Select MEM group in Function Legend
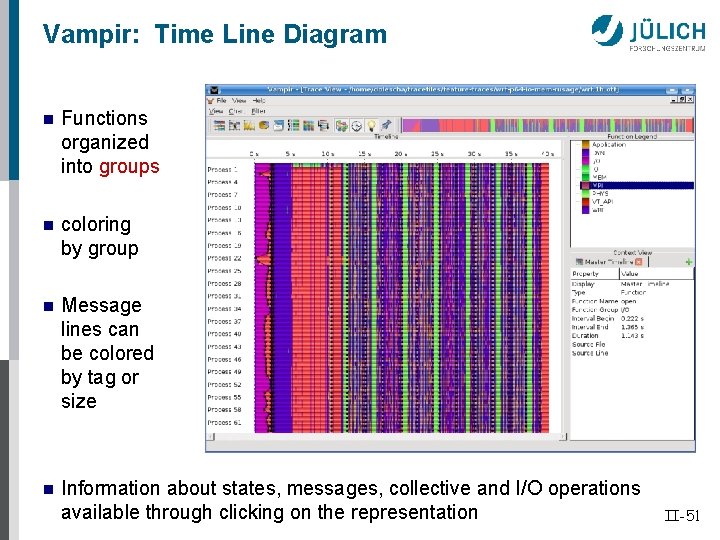The width and height of the screenshot is (720, 540). pos(599,177)
